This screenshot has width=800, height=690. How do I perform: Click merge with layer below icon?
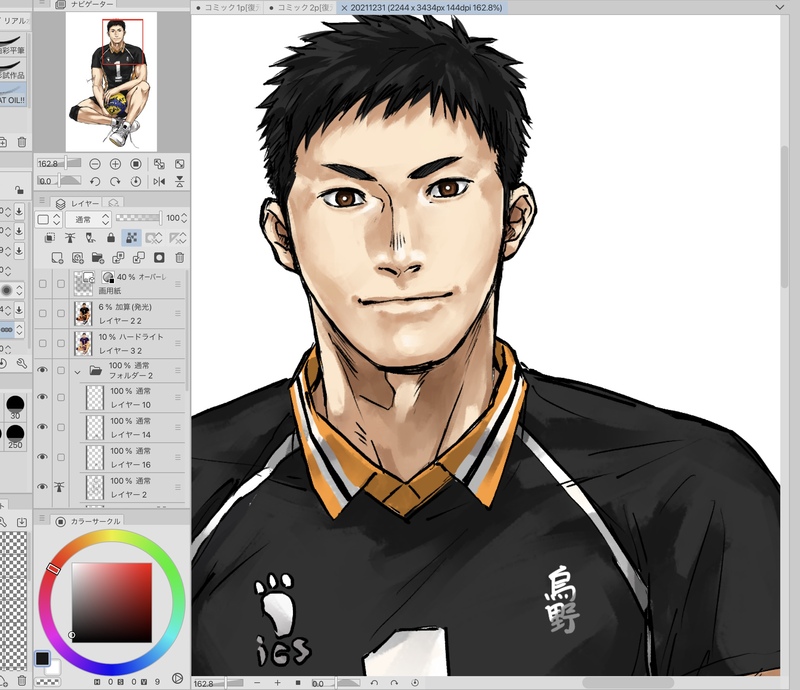pyautogui.click(x=139, y=258)
